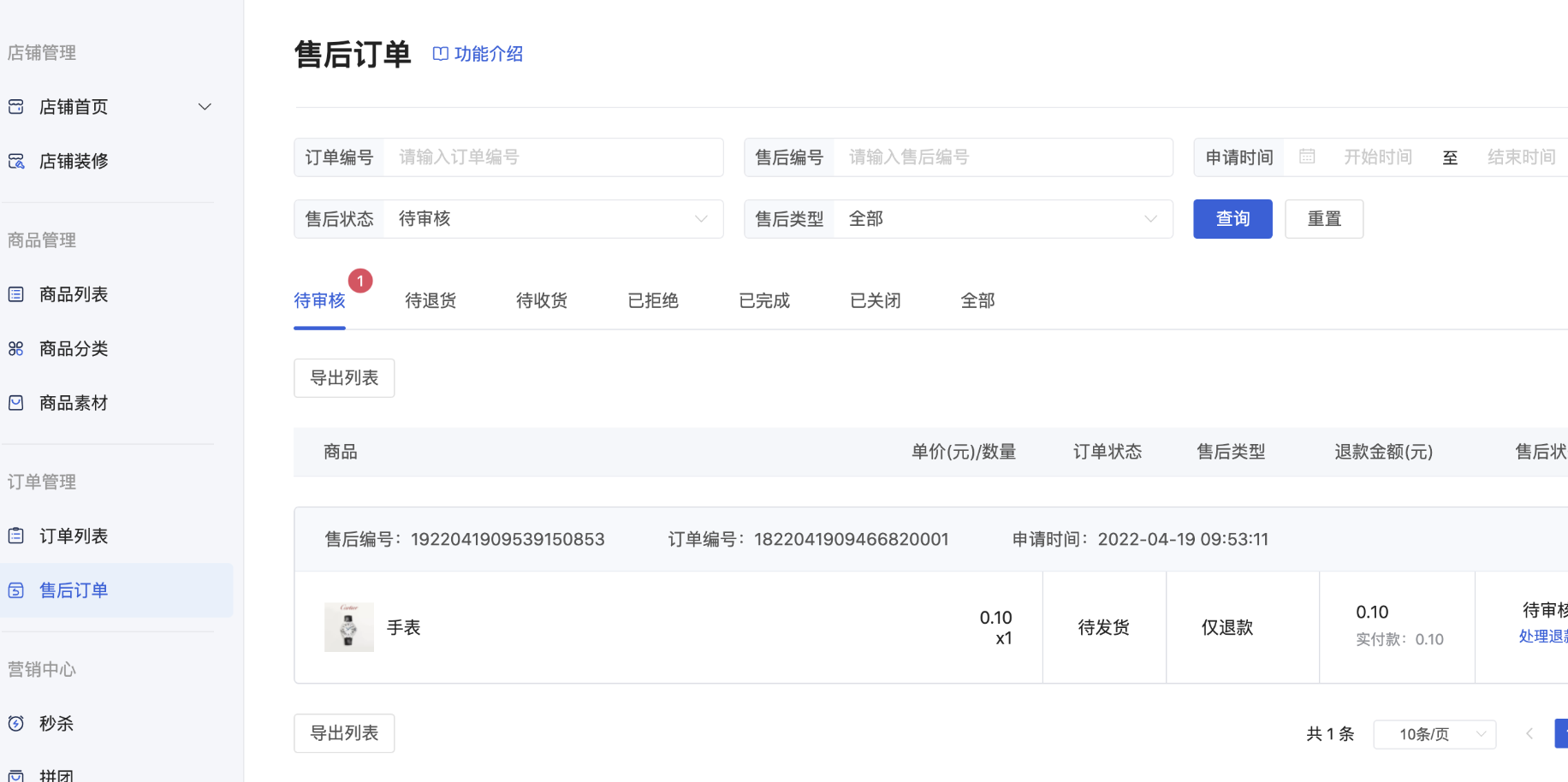Screen dimensions: 1568x782
Task: Click the 商品分类 category icon
Action: 16,348
